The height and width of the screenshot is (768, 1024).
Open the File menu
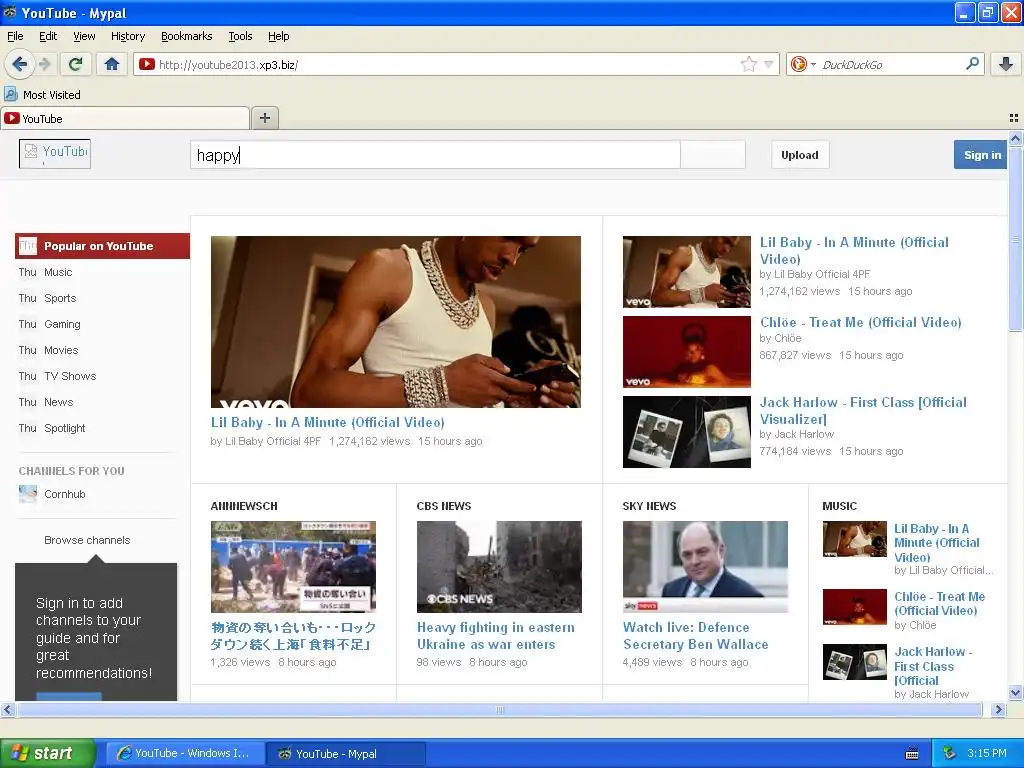tap(15, 36)
